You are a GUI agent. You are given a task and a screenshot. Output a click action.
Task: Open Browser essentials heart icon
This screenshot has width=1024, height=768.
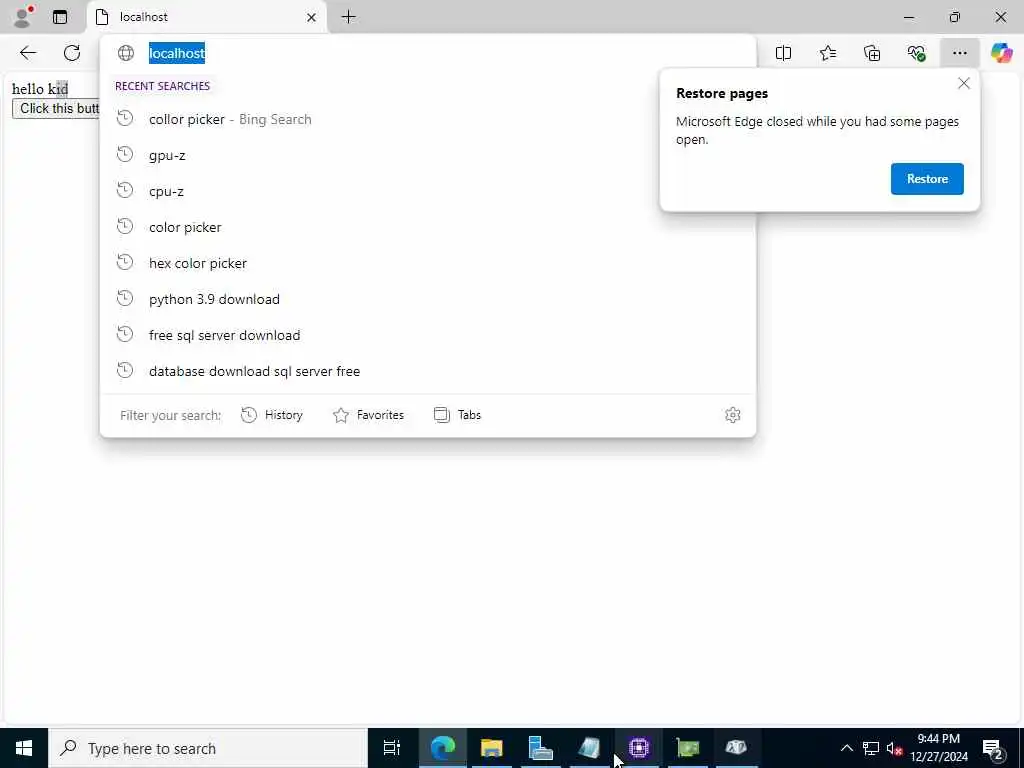click(916, 53)
